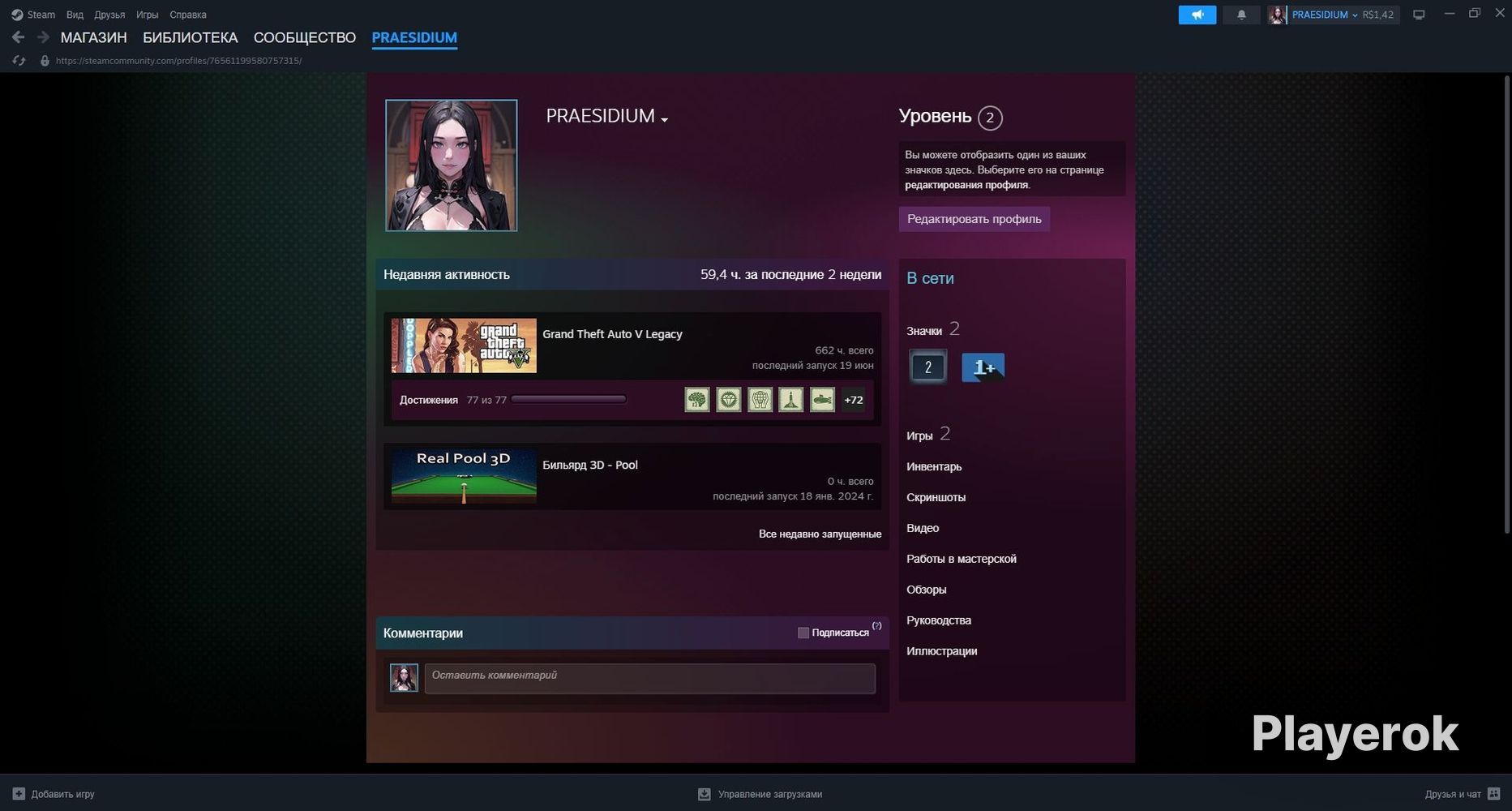Open the Игры link in the sidebar
The height and width of the screenshot is (811, 1512).
(x=919, y=436)
